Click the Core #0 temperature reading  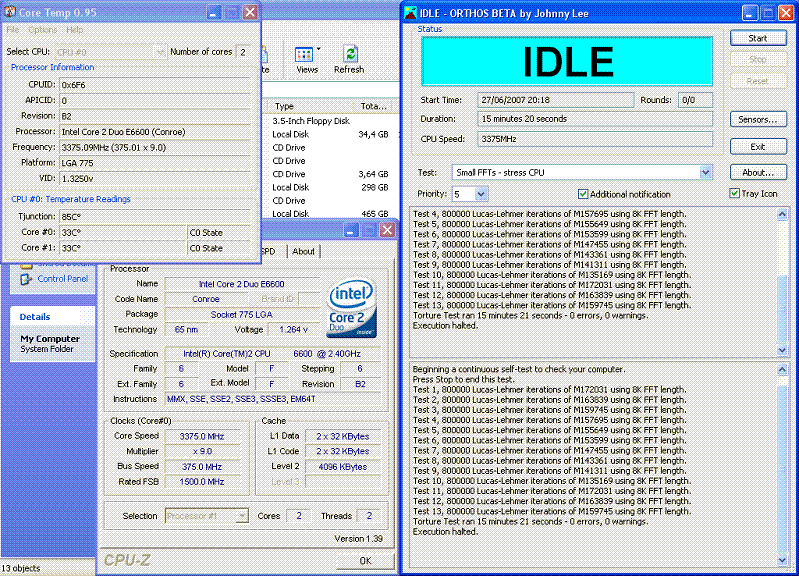tap(123, 232)
